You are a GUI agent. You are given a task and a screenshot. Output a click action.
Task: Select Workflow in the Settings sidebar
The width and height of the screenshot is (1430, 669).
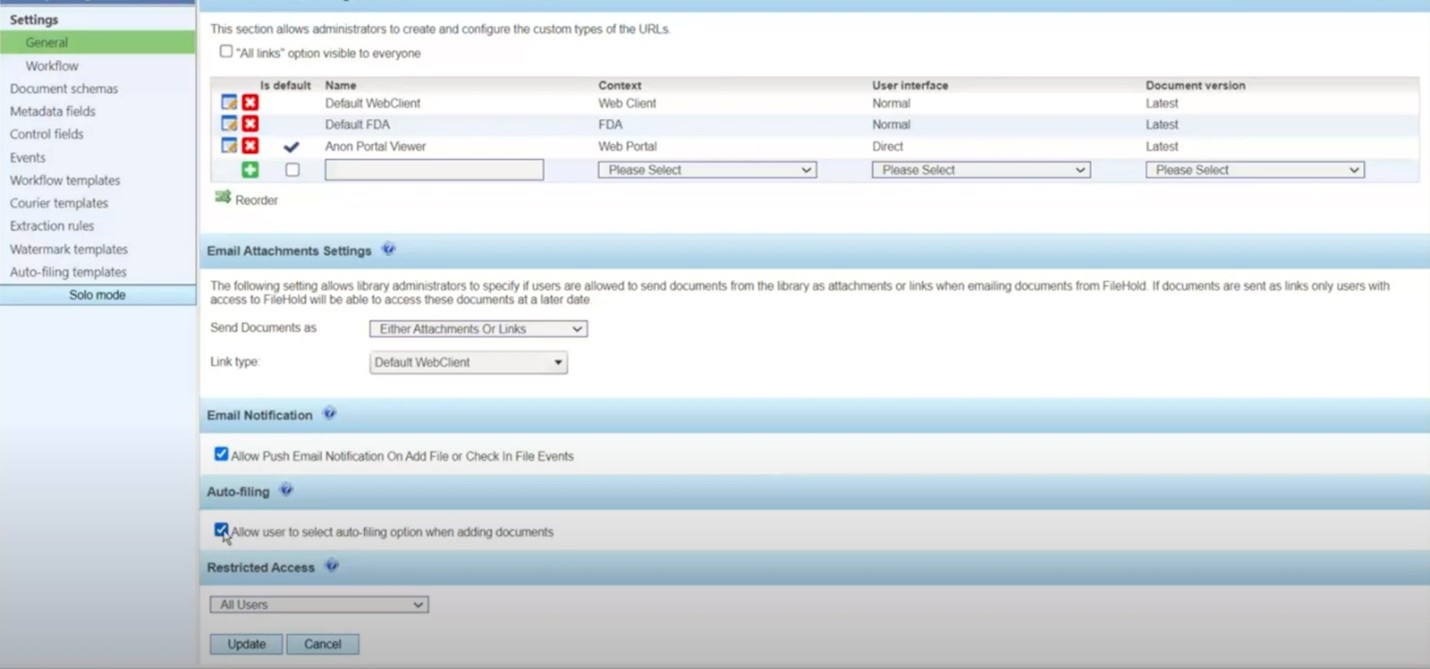(x=51, y=65)
